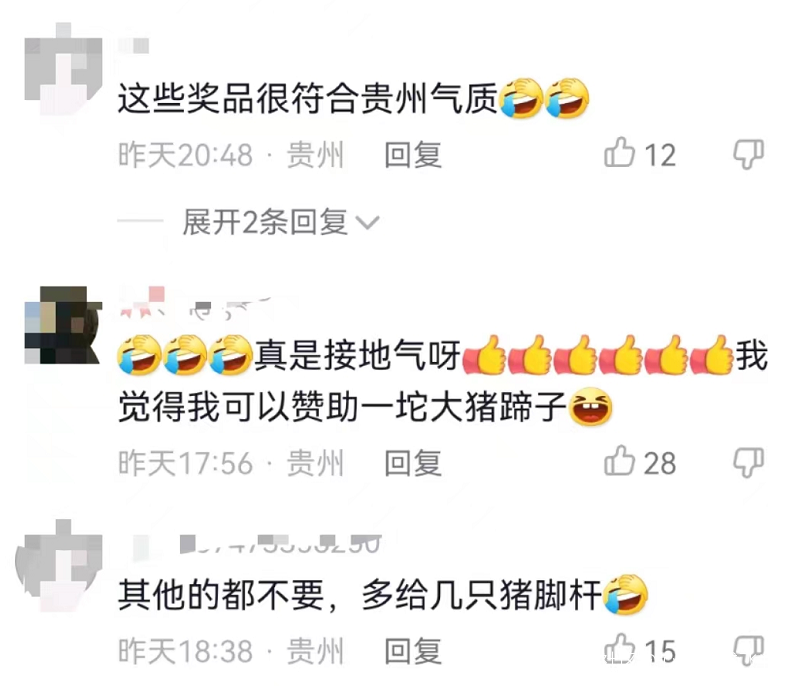Open the second commenter's username
Screen dimensions: 790x686
click(x=196, y=304)
